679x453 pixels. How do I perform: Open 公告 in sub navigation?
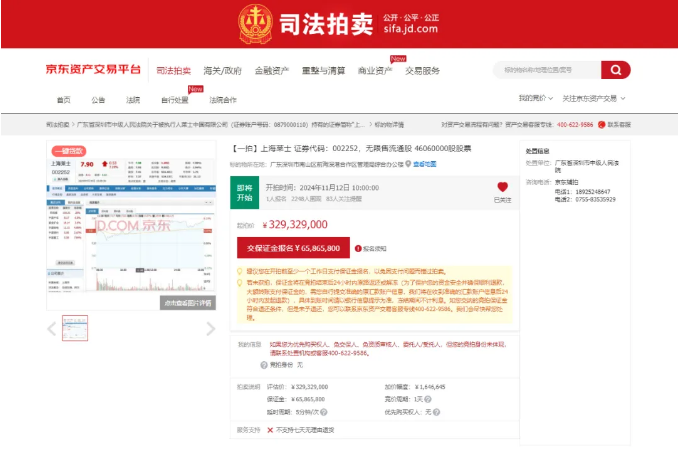click(x=98, y=100)
